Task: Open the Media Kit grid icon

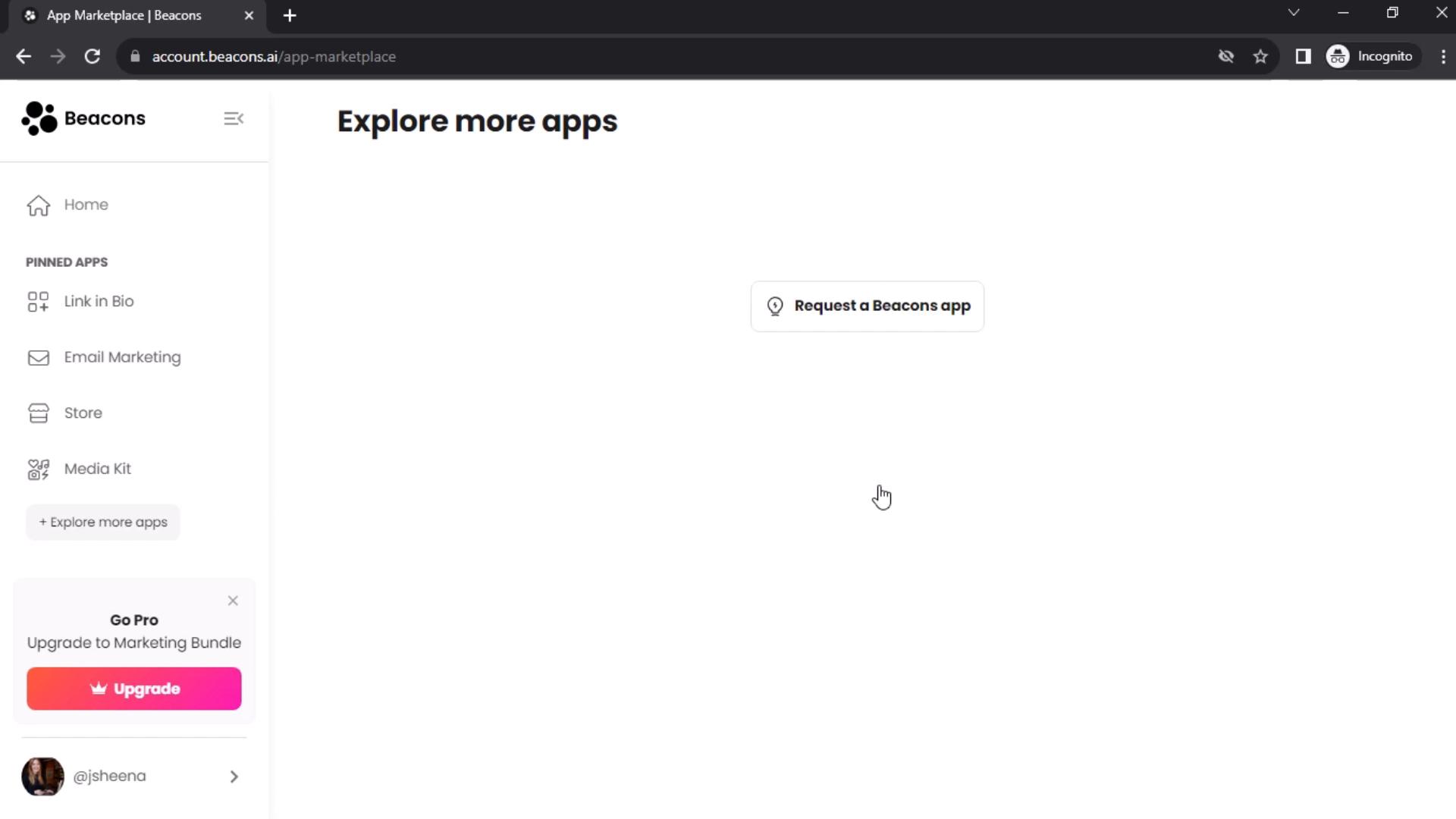Action: click(37, 468)
